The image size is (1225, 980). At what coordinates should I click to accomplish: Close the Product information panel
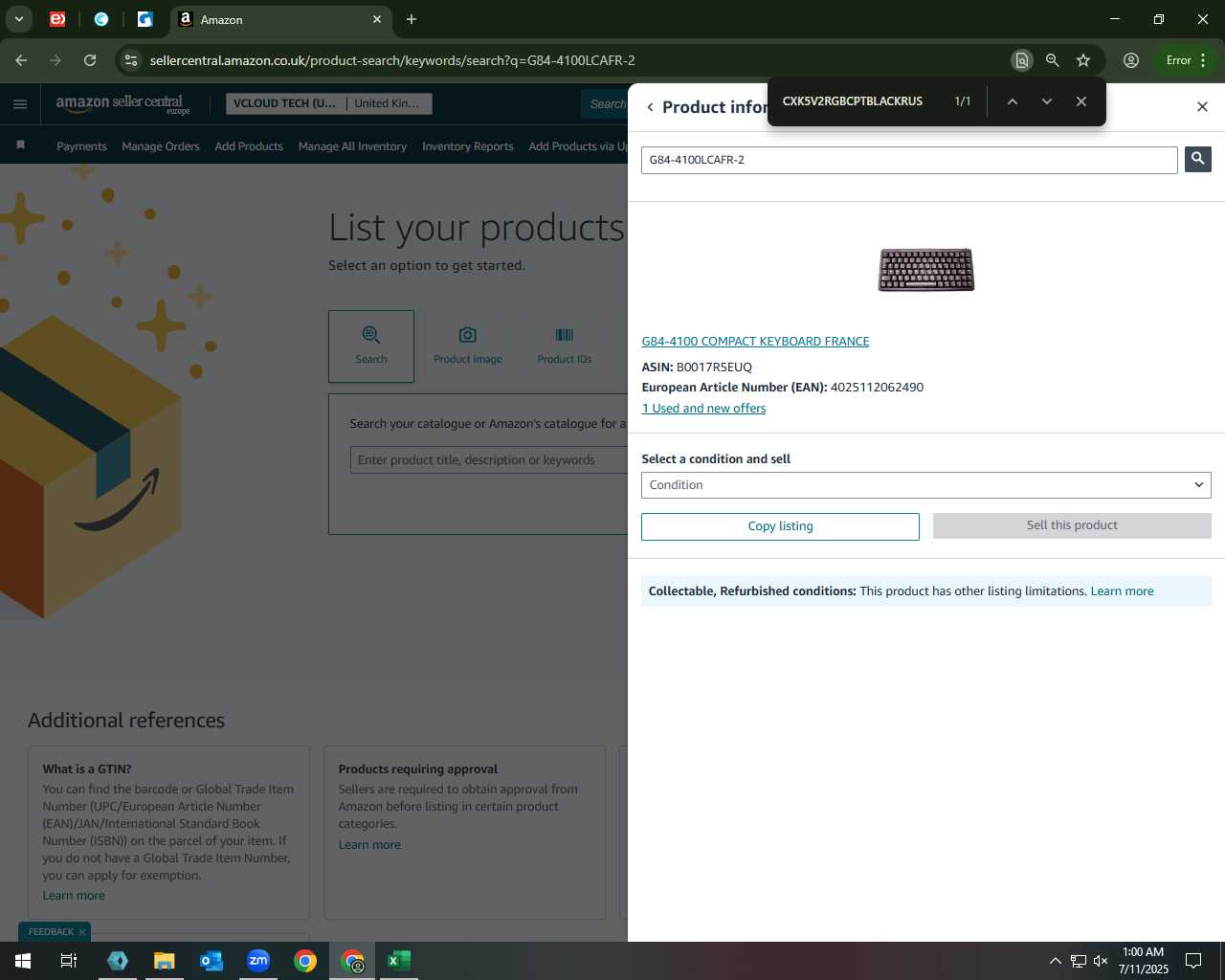(1203, 106)
